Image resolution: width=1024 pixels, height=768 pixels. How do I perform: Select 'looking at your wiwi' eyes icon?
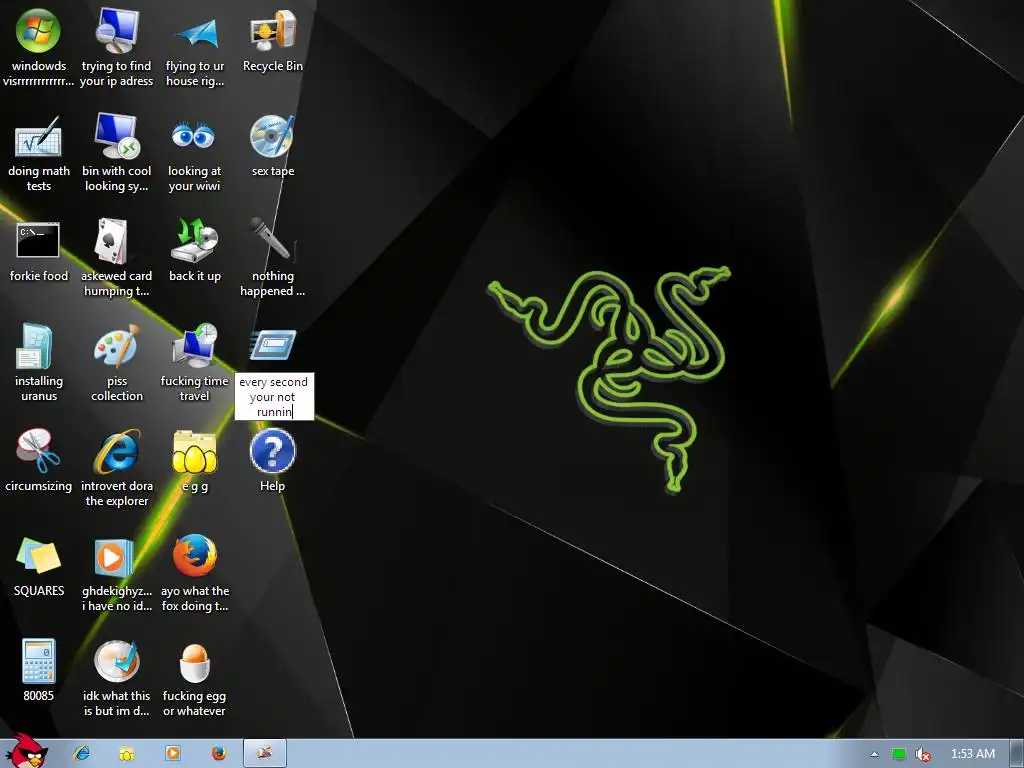tap(195, 136)
